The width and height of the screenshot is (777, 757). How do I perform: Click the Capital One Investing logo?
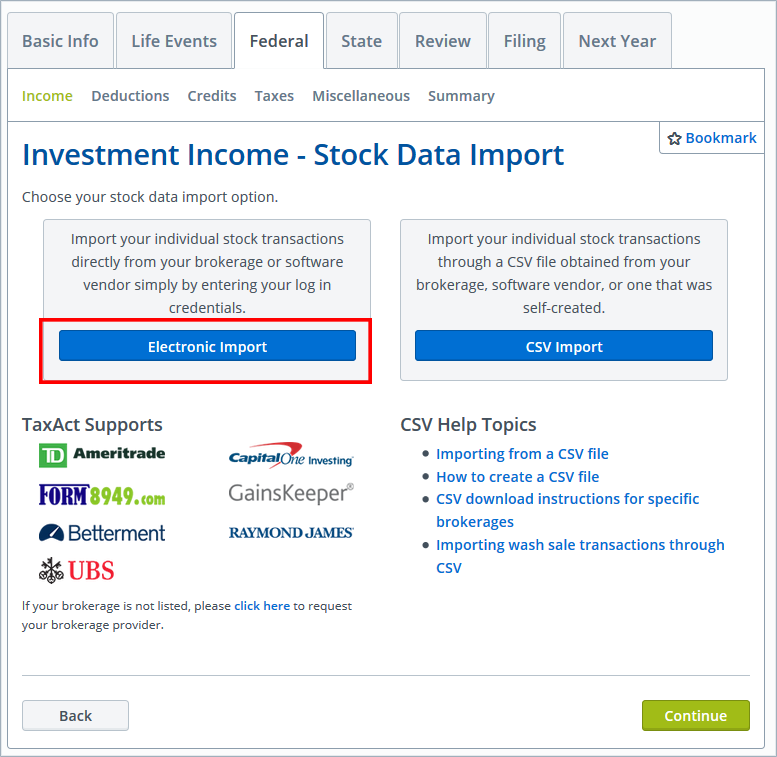point(291,455)
